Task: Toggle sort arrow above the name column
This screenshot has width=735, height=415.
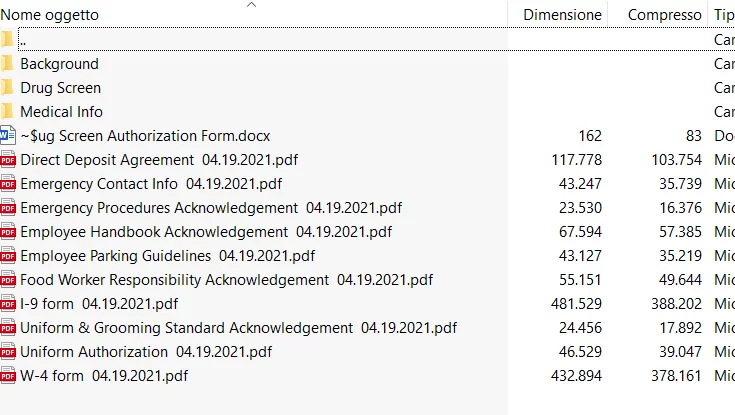Action: tap(252, 5)
